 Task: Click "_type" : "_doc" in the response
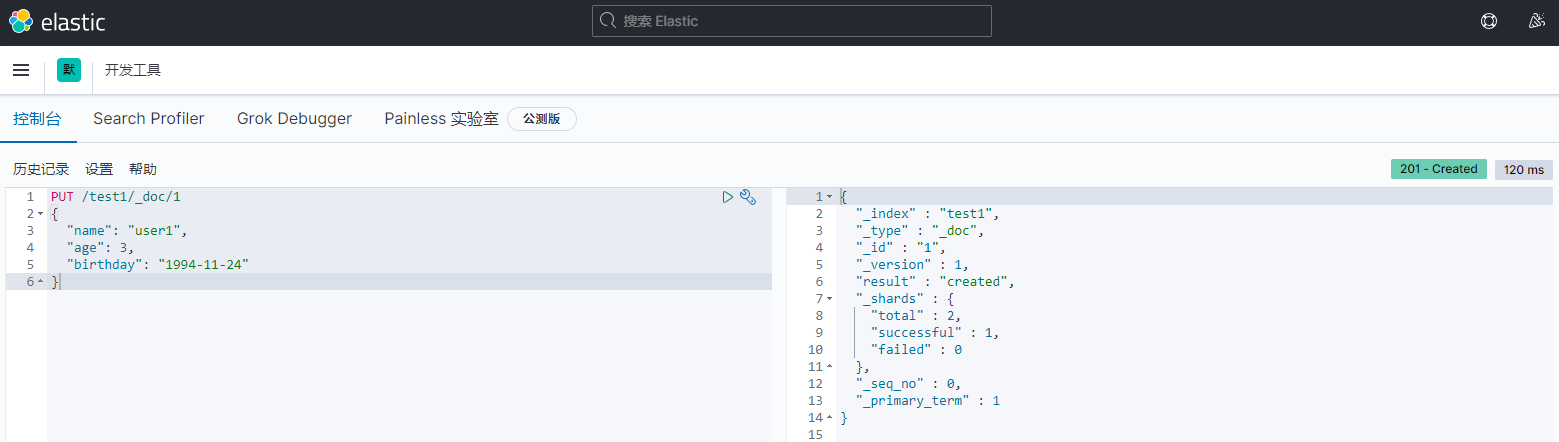[920, 231]
